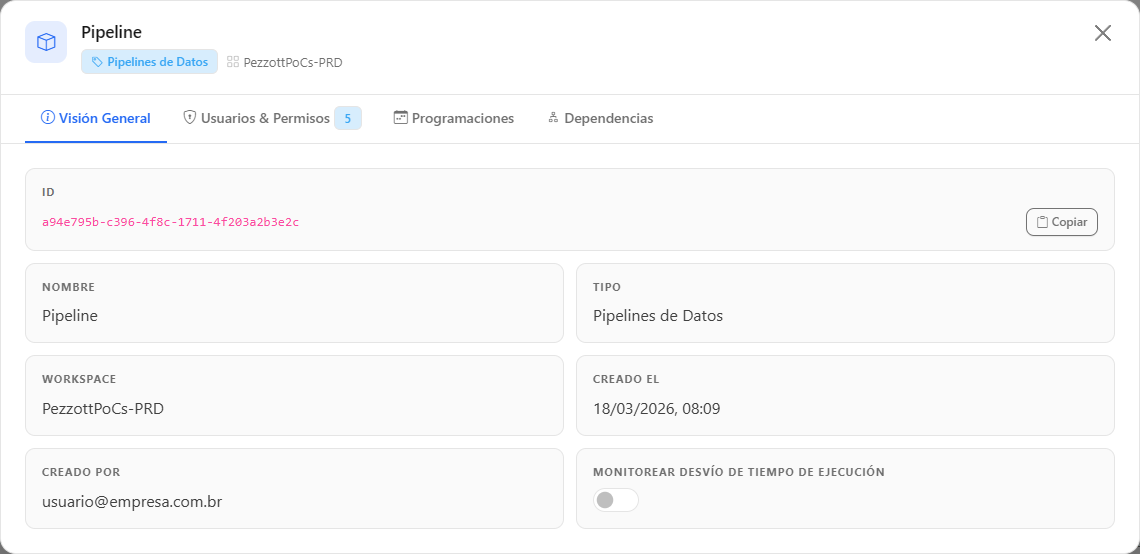Select the pink ID value a94e795b-c396-4f8c-1711-4f203a2b3e2c
Viewport: 1140px width, 554px height.
(x=170, y=222)
